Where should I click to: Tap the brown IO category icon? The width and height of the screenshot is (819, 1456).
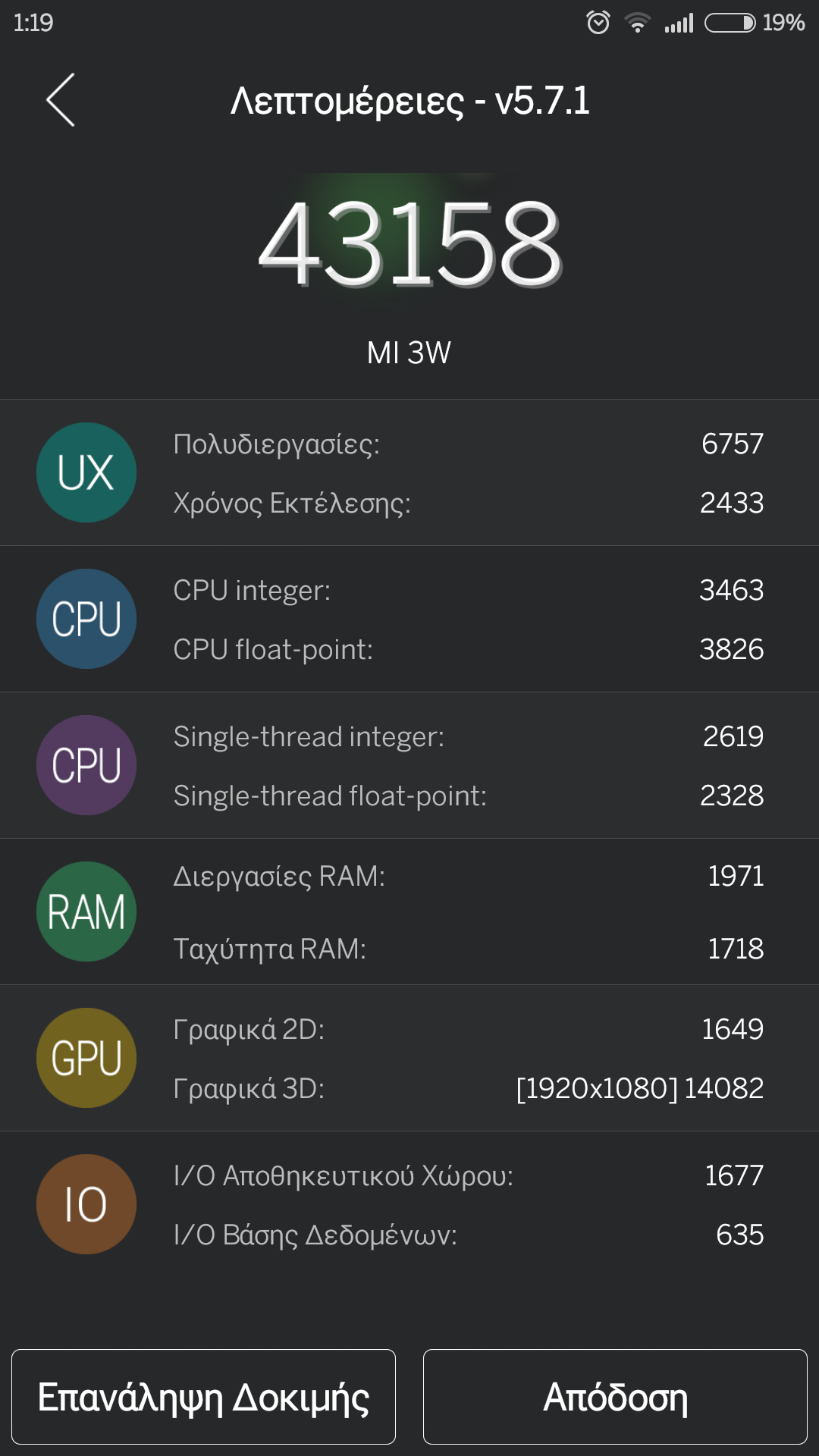(86, 1204)
